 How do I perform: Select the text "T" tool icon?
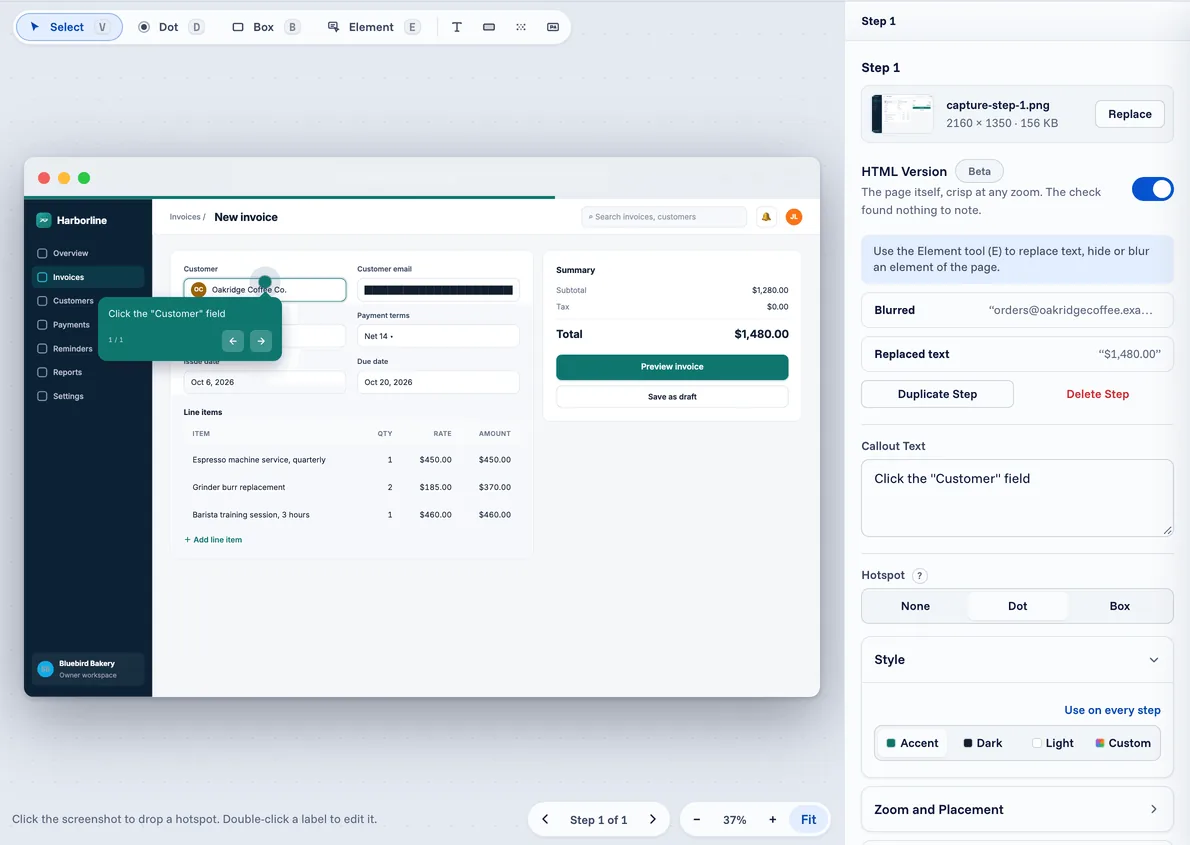[457, 27]
